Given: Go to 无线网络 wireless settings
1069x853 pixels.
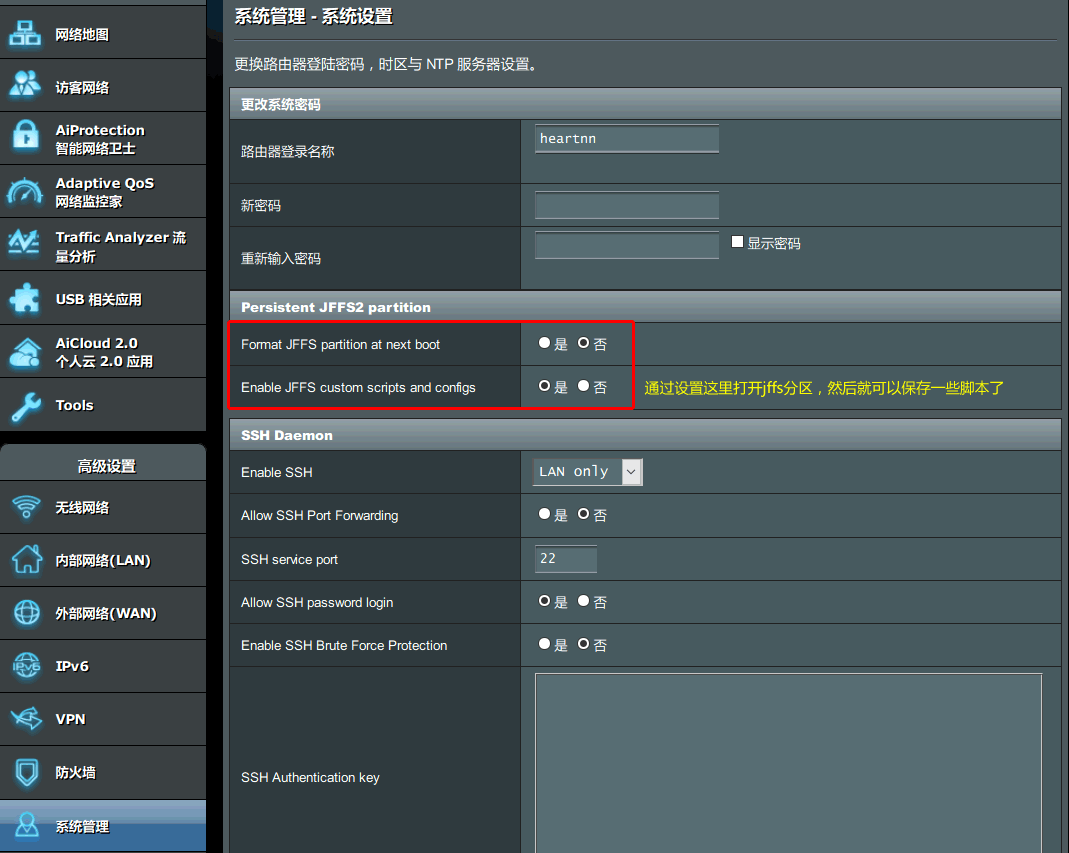Looking at the screenshot, I should [82, 507].
